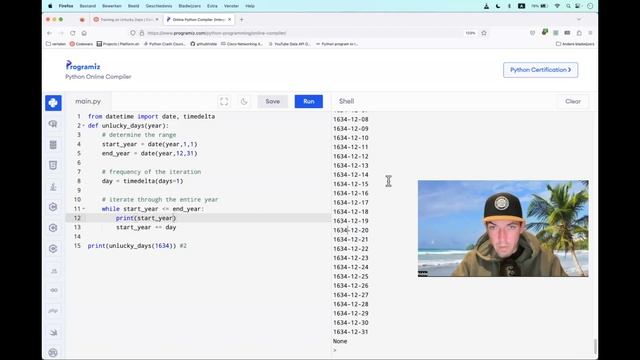Toggle dark mode with moon icon
The height and width of the screenshot is (360, 640).
(244, 102)
